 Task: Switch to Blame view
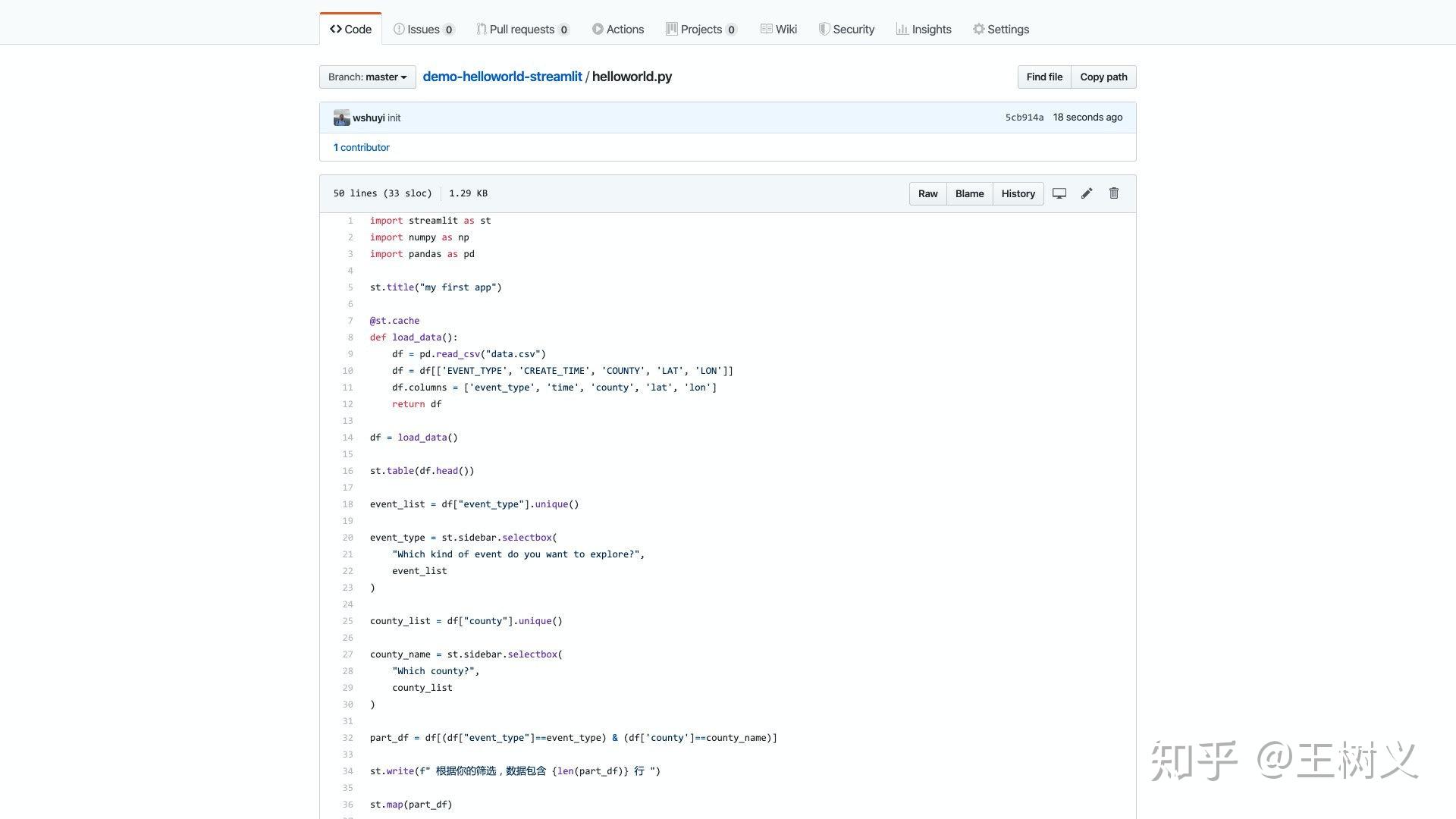click(969, 193)
